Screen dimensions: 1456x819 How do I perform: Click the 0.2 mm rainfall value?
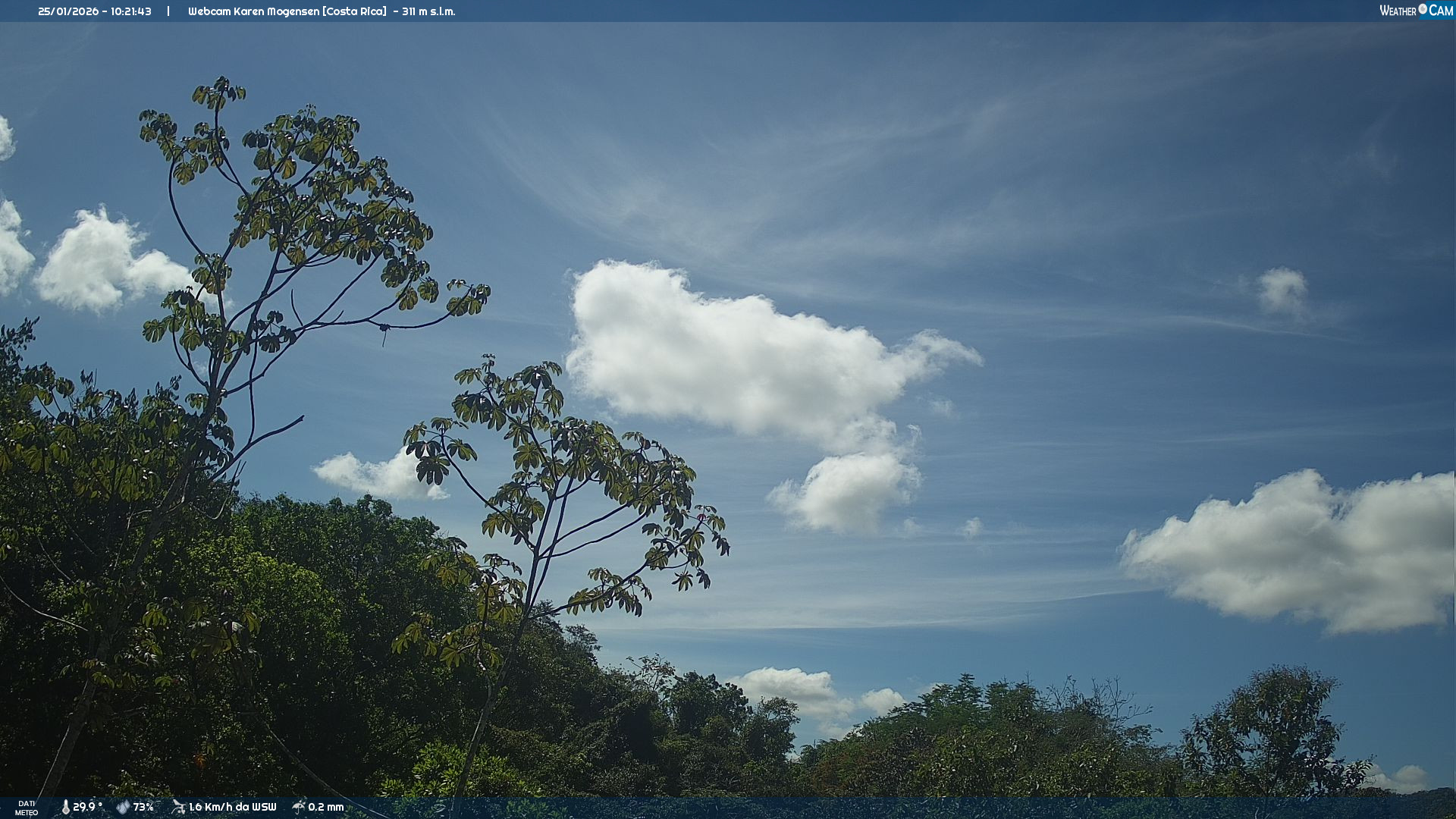tap(325, 807)
